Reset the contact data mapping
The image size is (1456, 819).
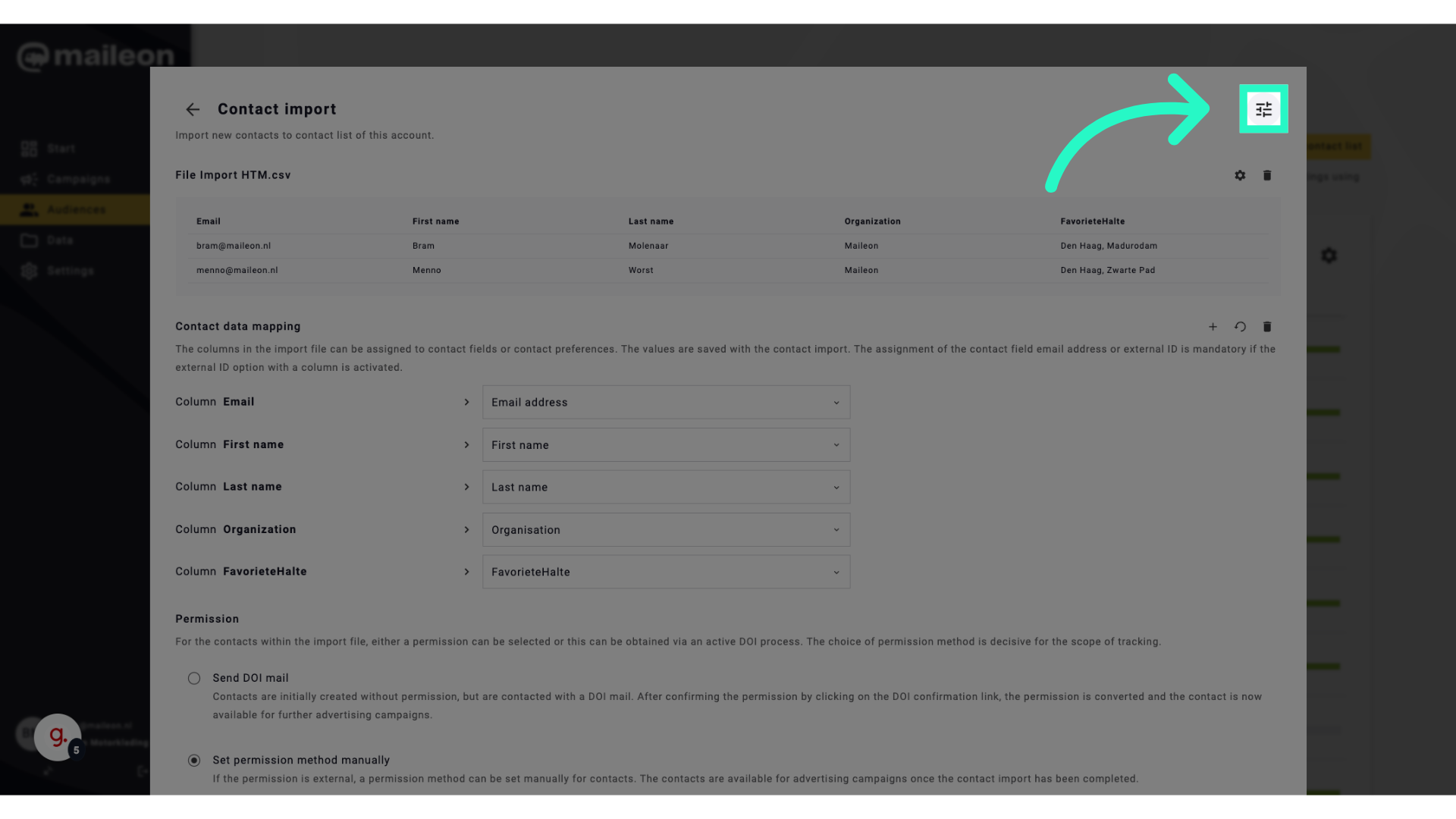click(1240, 327)
